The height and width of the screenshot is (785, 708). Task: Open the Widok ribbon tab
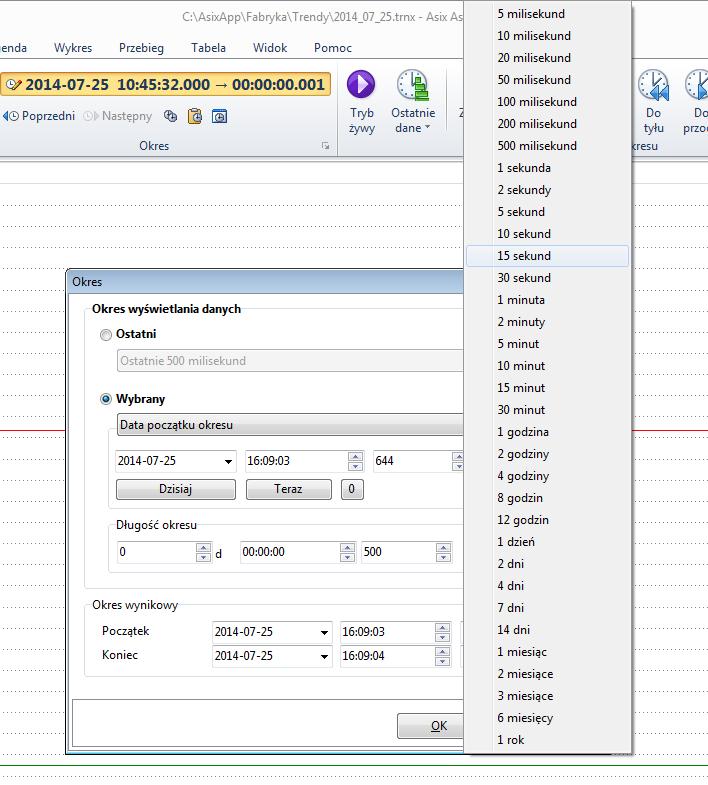point(270,48)
